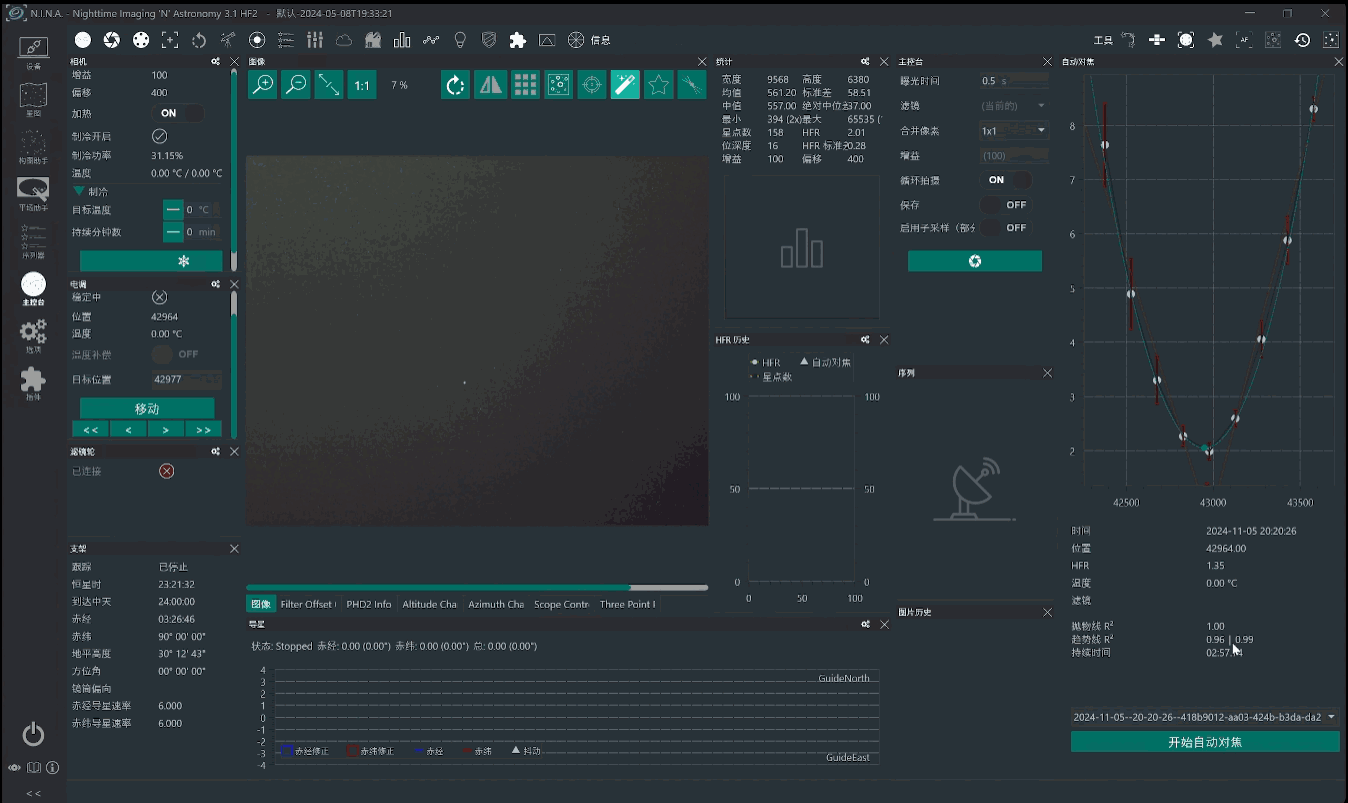
Task: Click the 开始自动对焦 start autofocus button
Action: 1204,742
